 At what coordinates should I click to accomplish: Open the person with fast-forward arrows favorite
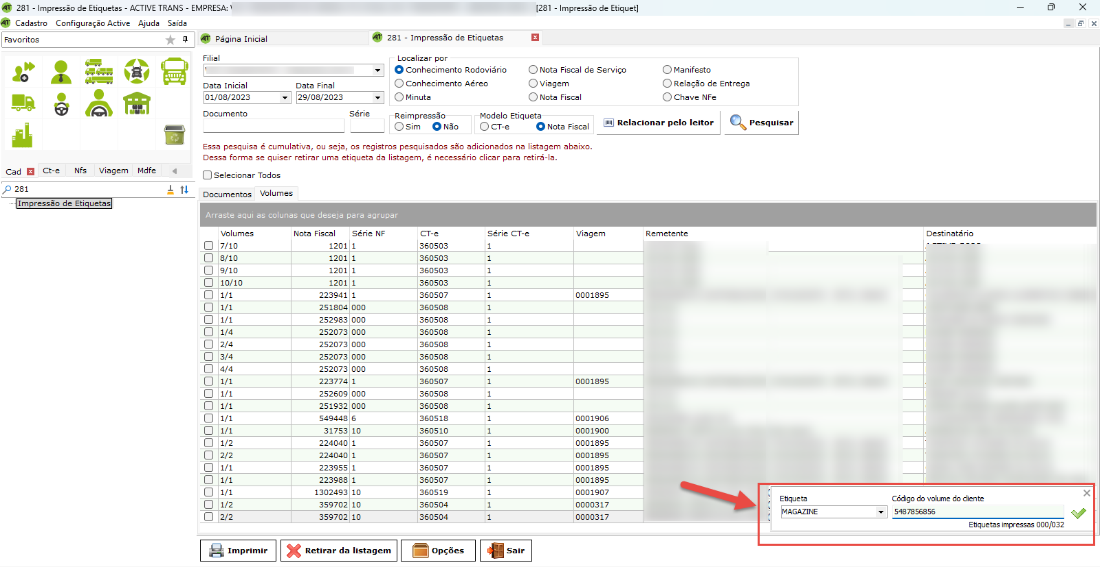click(x=24, y=71)
